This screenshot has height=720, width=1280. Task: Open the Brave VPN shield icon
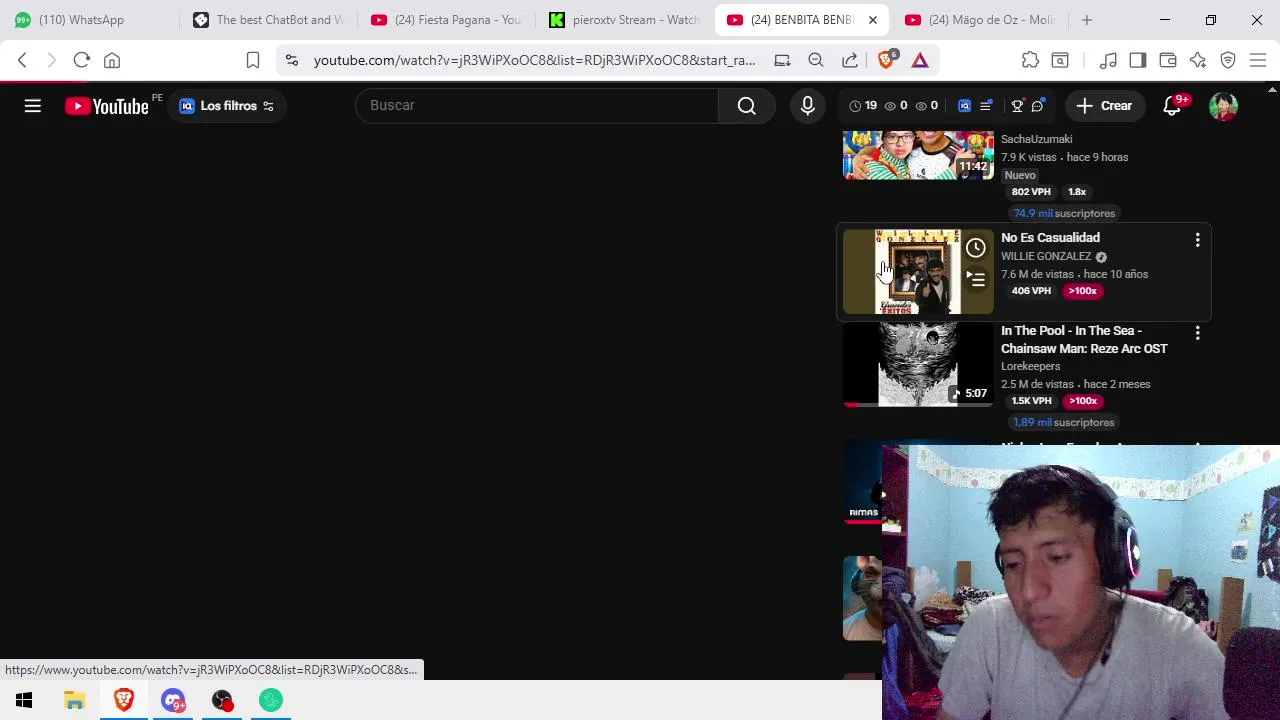point(1228,60)
